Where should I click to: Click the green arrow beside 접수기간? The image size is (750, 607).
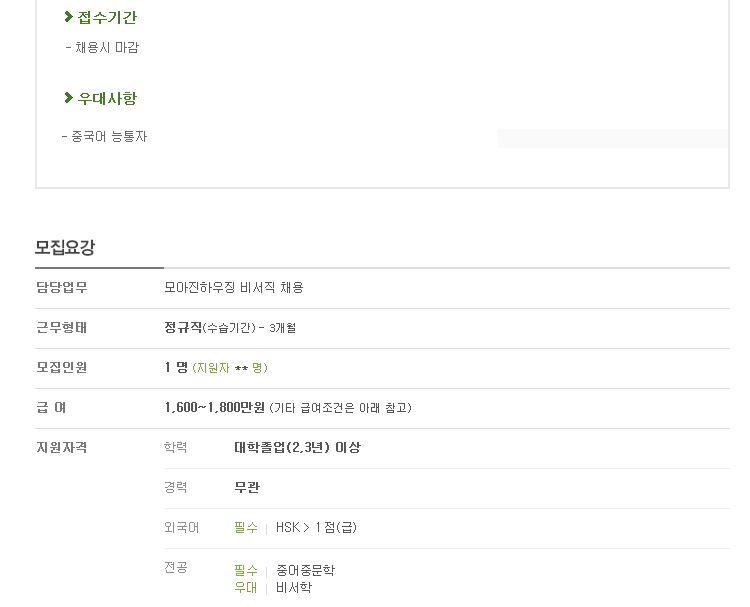point(68,17)
